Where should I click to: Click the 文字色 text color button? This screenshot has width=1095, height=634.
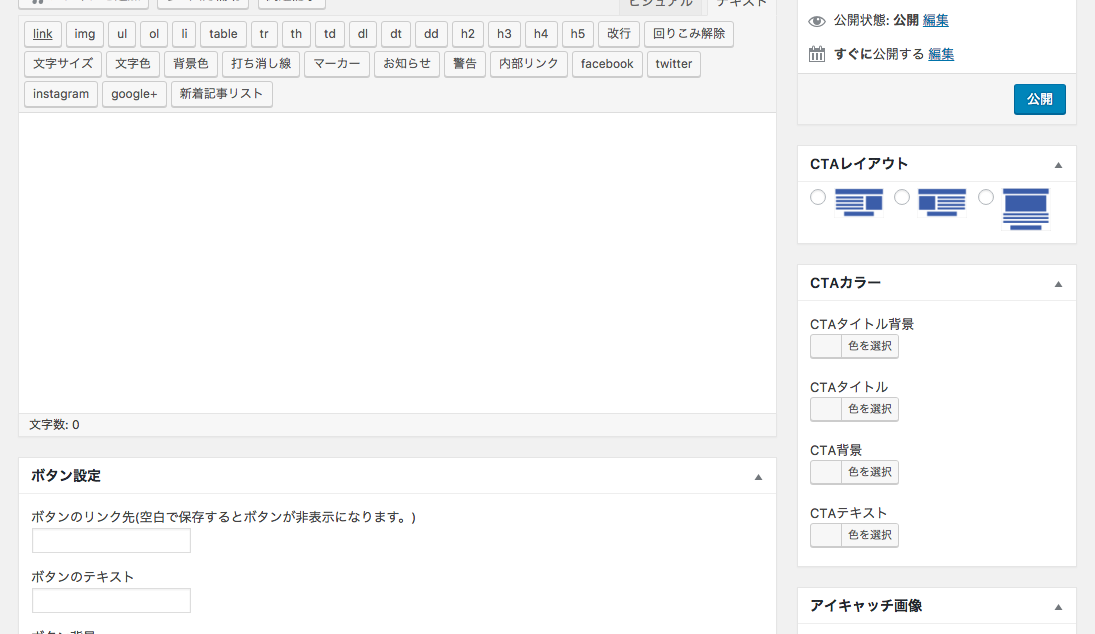(x=133, y=64)
